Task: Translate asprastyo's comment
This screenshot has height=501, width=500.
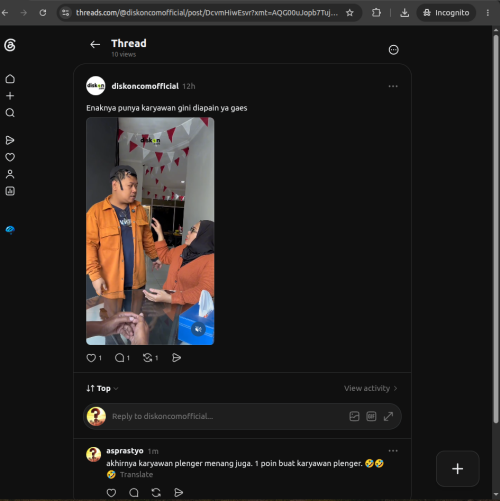Action: (136, 475)
